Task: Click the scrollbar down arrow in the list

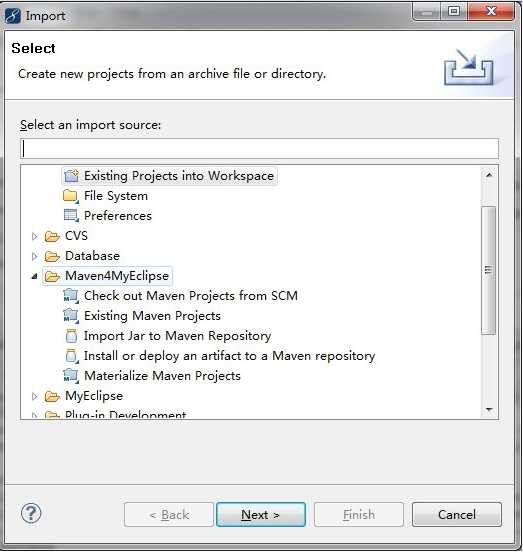Action: click(x=489, y=409)
